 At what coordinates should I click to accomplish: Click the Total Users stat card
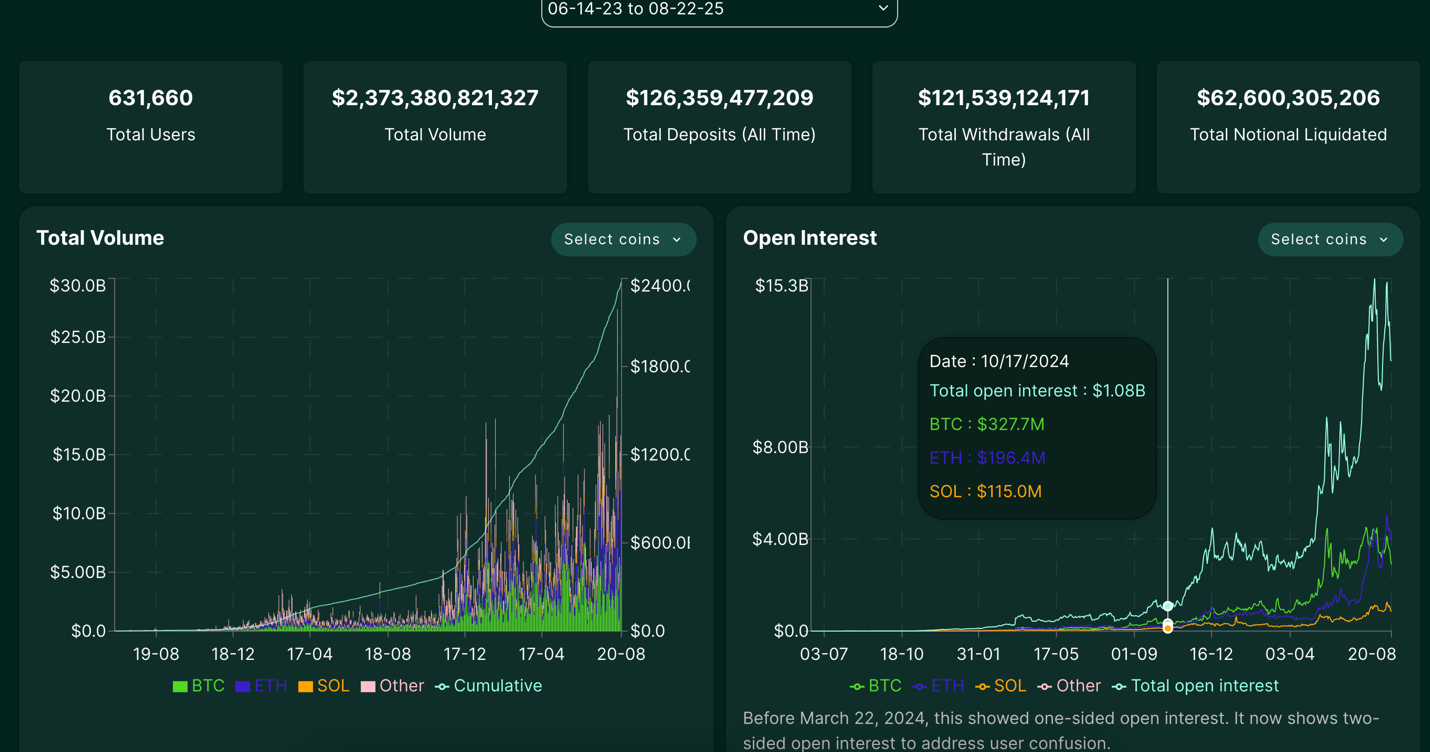coord(151,127)
